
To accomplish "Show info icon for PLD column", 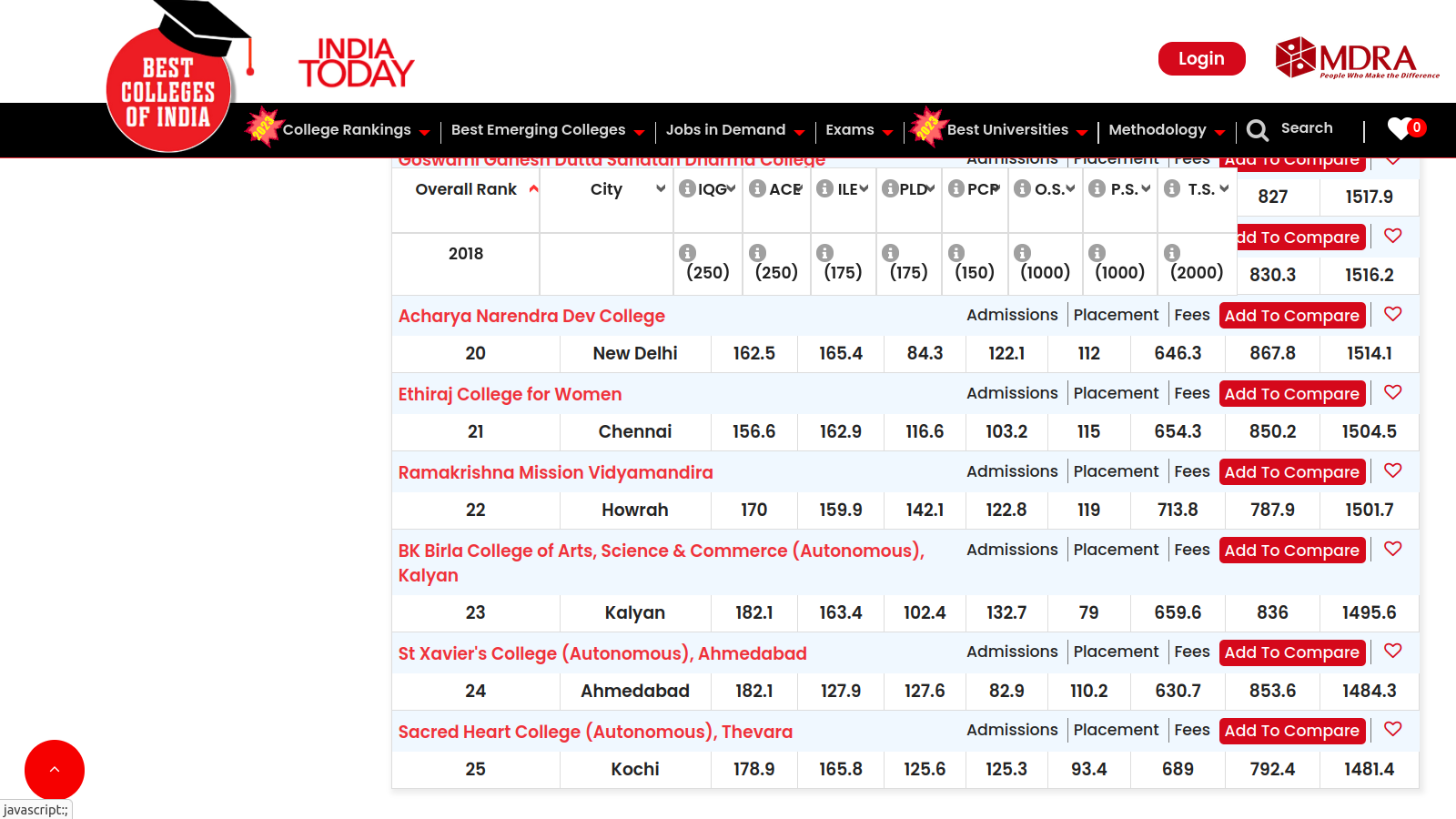I will 890,188.
